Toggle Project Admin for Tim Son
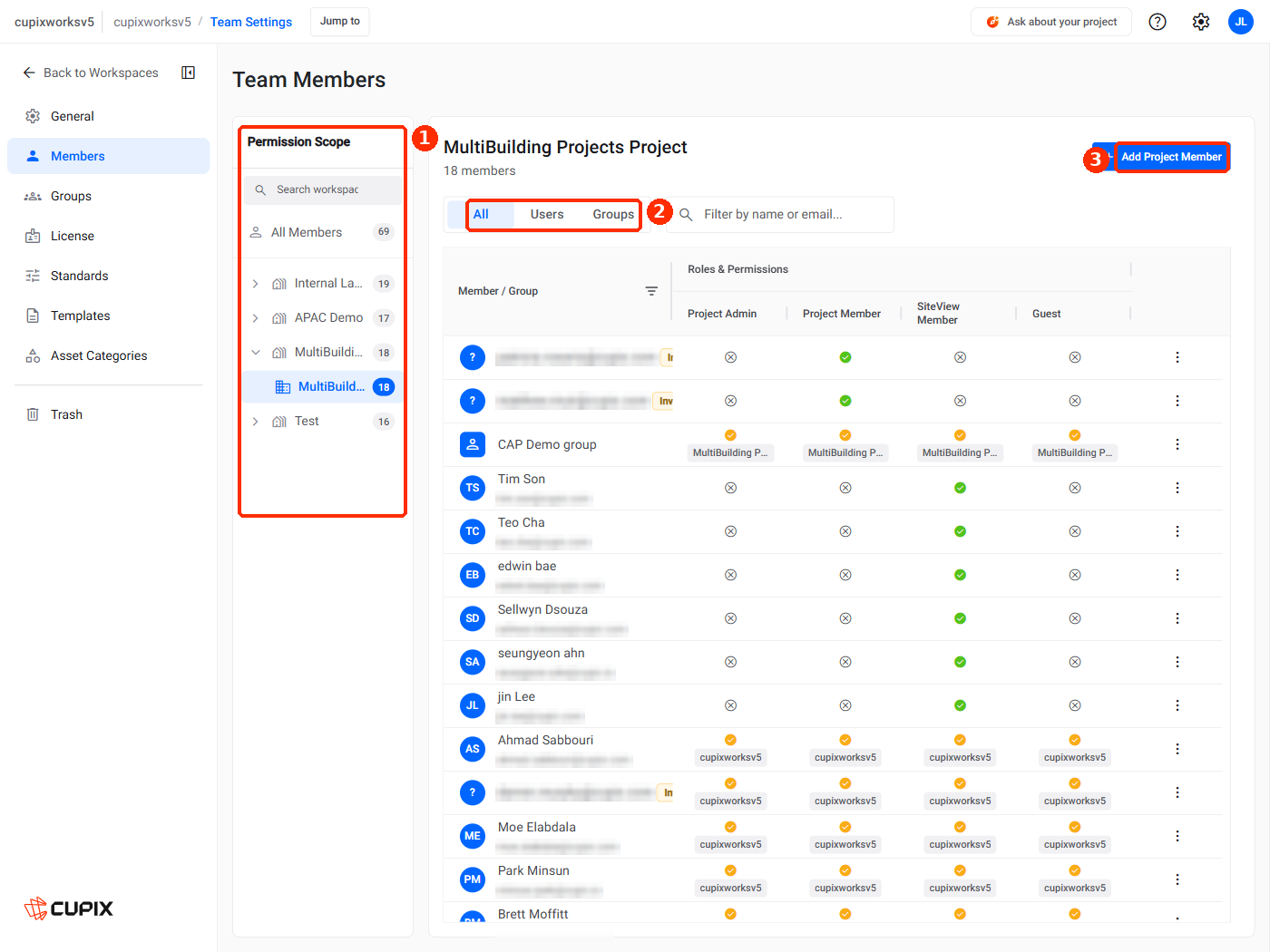1270x952 pixels. 730,488
